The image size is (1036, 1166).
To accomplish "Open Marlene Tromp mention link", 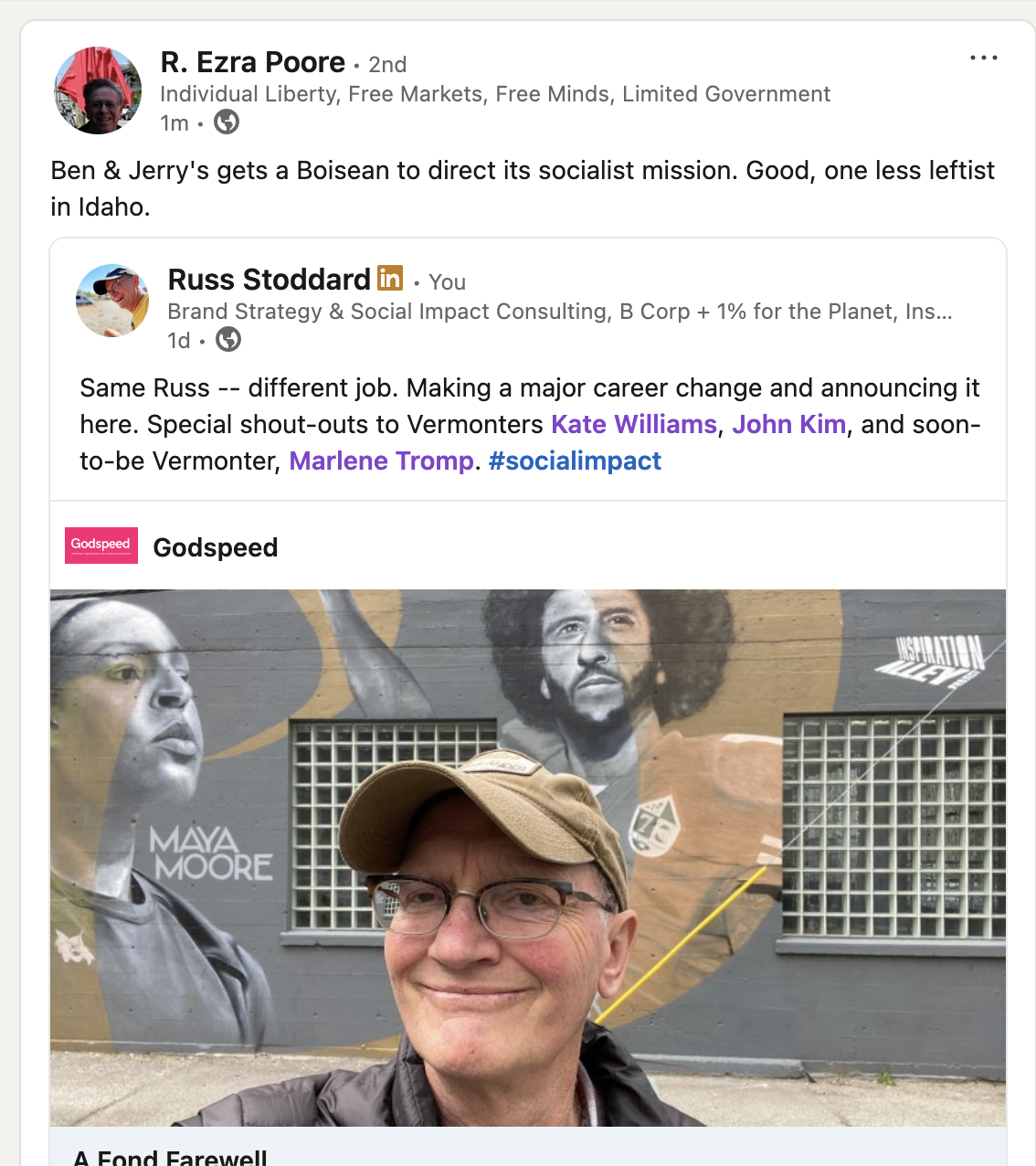I will tap(382, 461).
